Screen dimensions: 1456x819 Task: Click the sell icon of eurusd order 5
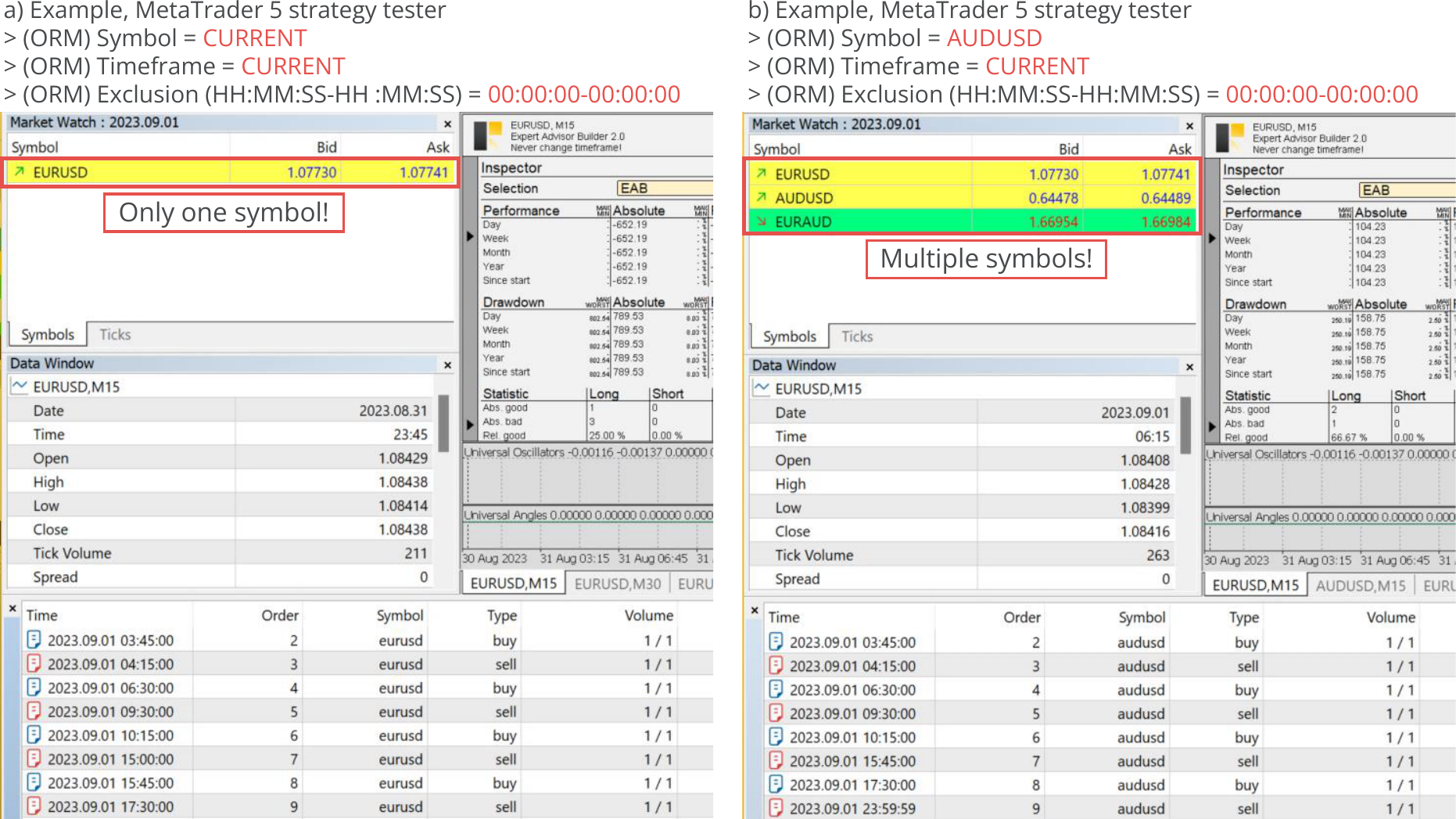point(34,711)
